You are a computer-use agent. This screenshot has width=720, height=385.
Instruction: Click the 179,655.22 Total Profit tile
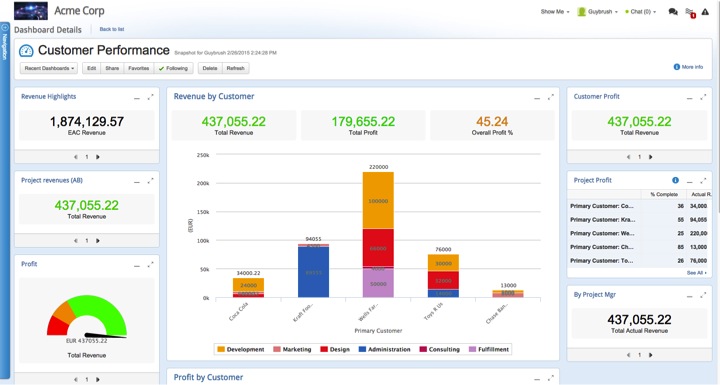click(x=363, y=125)
